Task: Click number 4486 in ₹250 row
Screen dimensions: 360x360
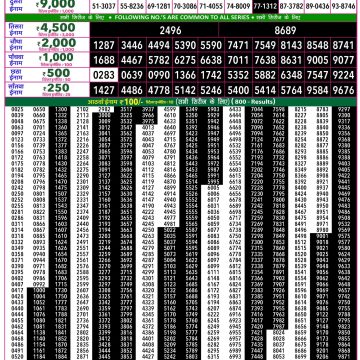Action: coord(132,90)
